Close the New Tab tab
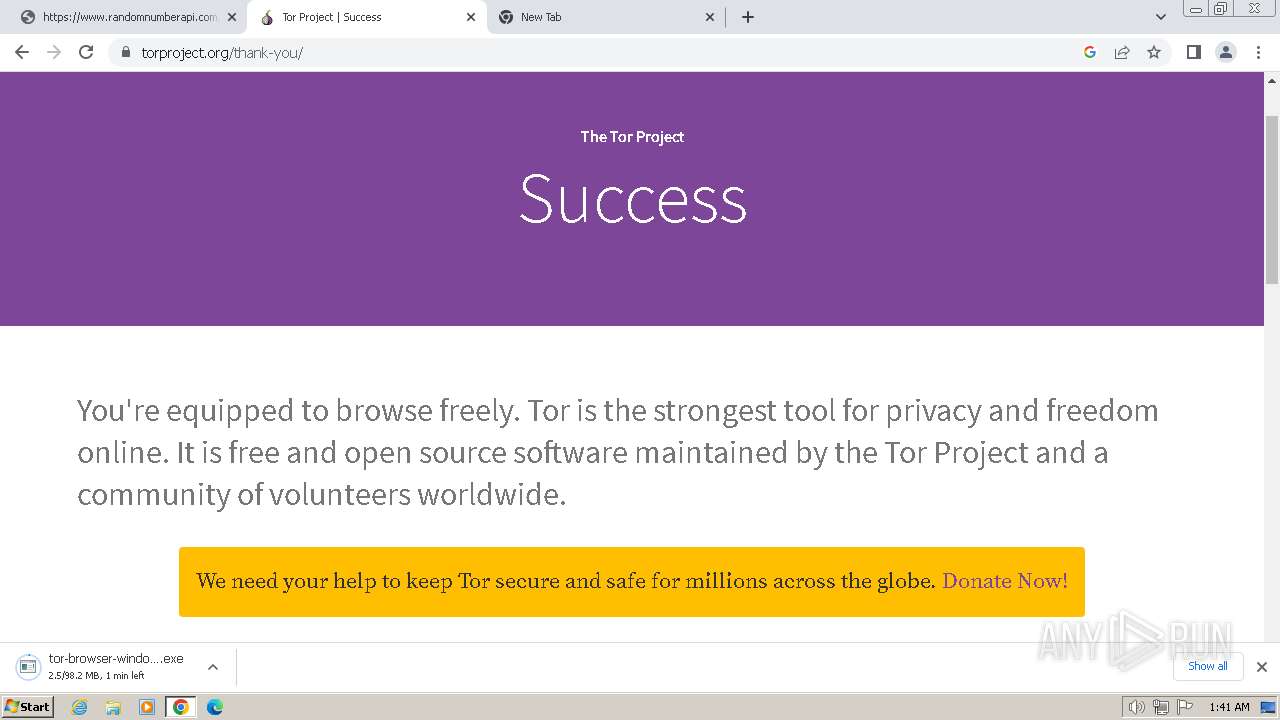The image size is (1280, 720). tap(710, 17)
